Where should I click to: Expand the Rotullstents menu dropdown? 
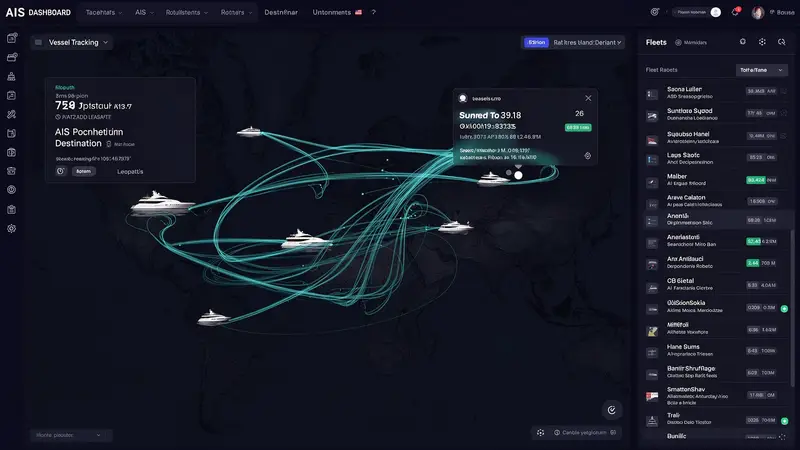tap(187, 12)
